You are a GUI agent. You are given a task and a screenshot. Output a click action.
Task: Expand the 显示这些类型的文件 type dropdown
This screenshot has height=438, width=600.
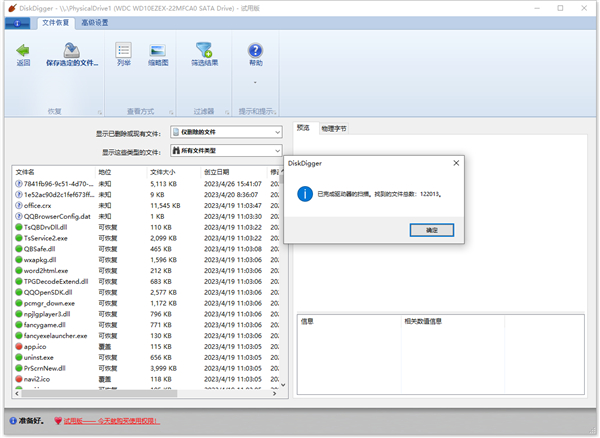276,151
